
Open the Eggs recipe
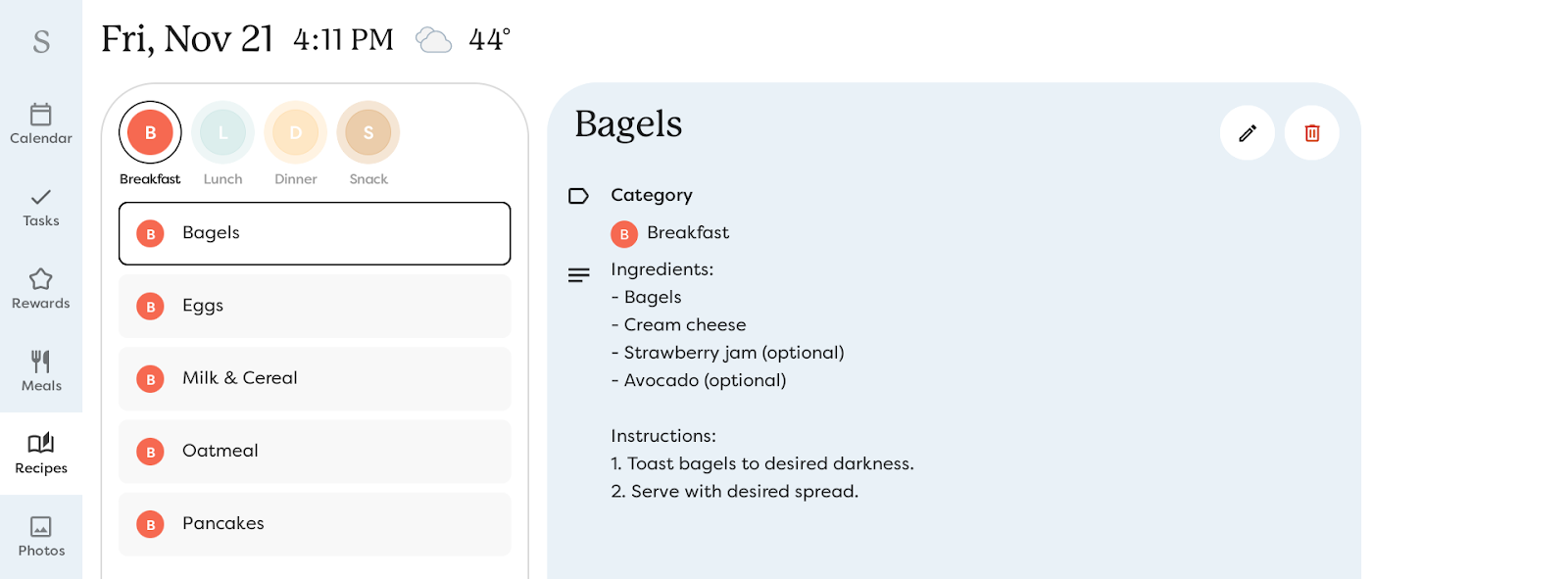coord(314,306)
